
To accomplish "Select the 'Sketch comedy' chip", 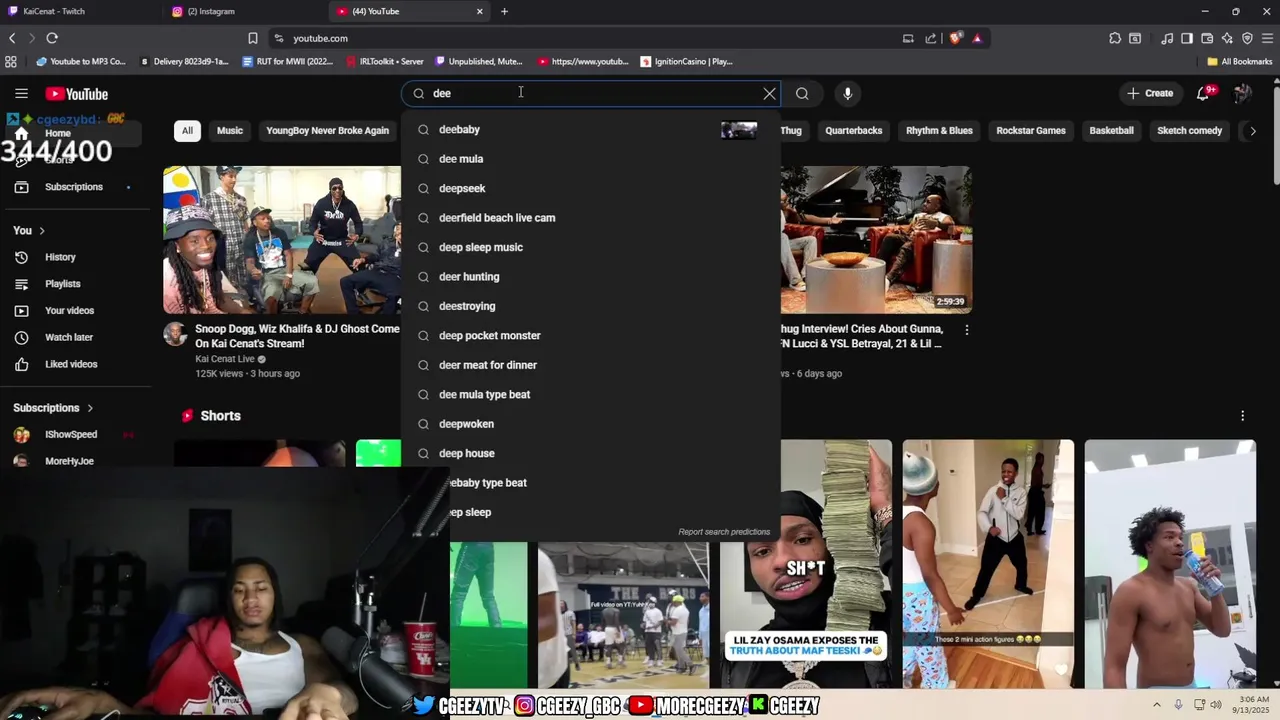I will 1189,131.
